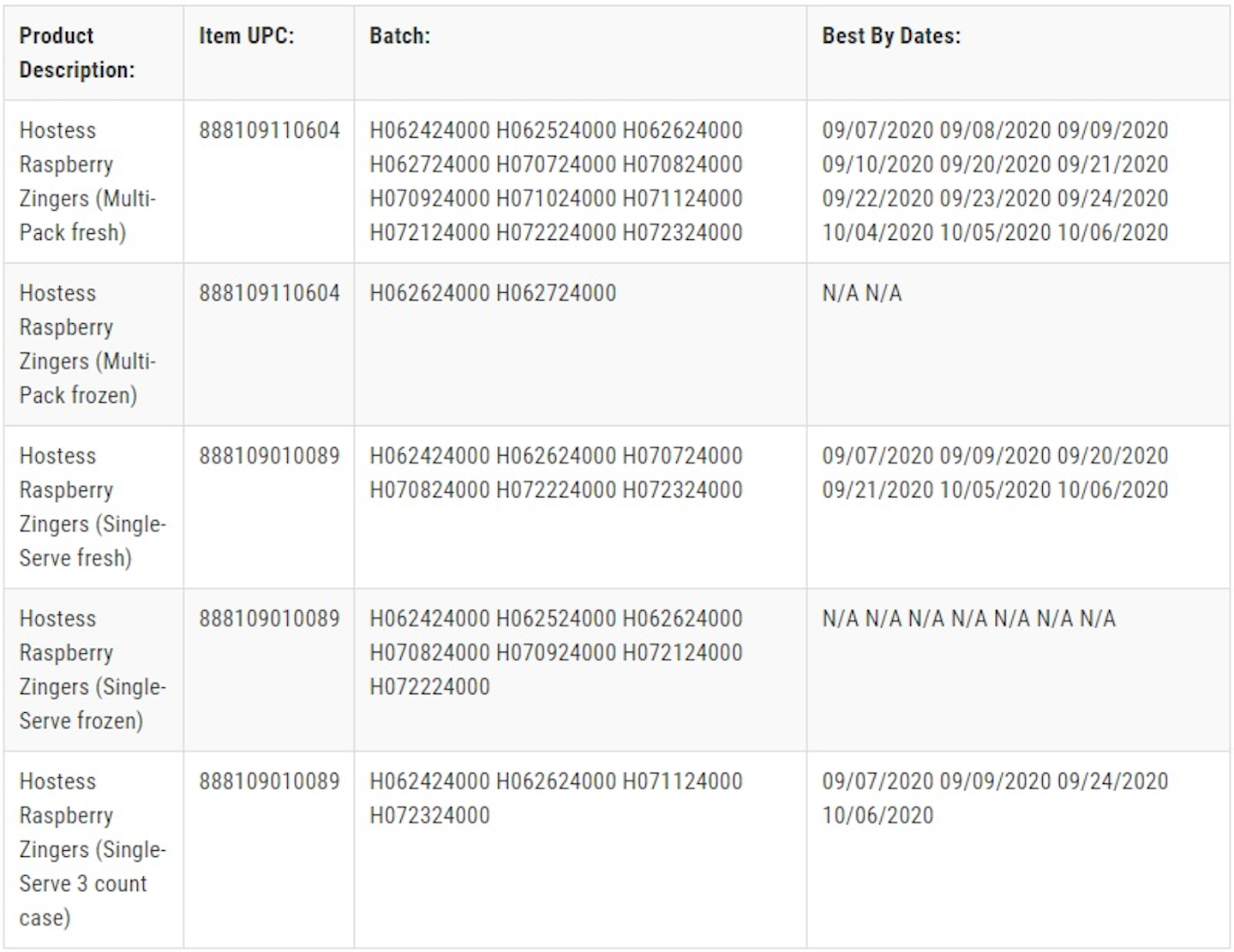1234x952 pixels.
Task: Click UPC 888109110604 in Multi-Pack fresh row
Action: [x=269, y=130]
